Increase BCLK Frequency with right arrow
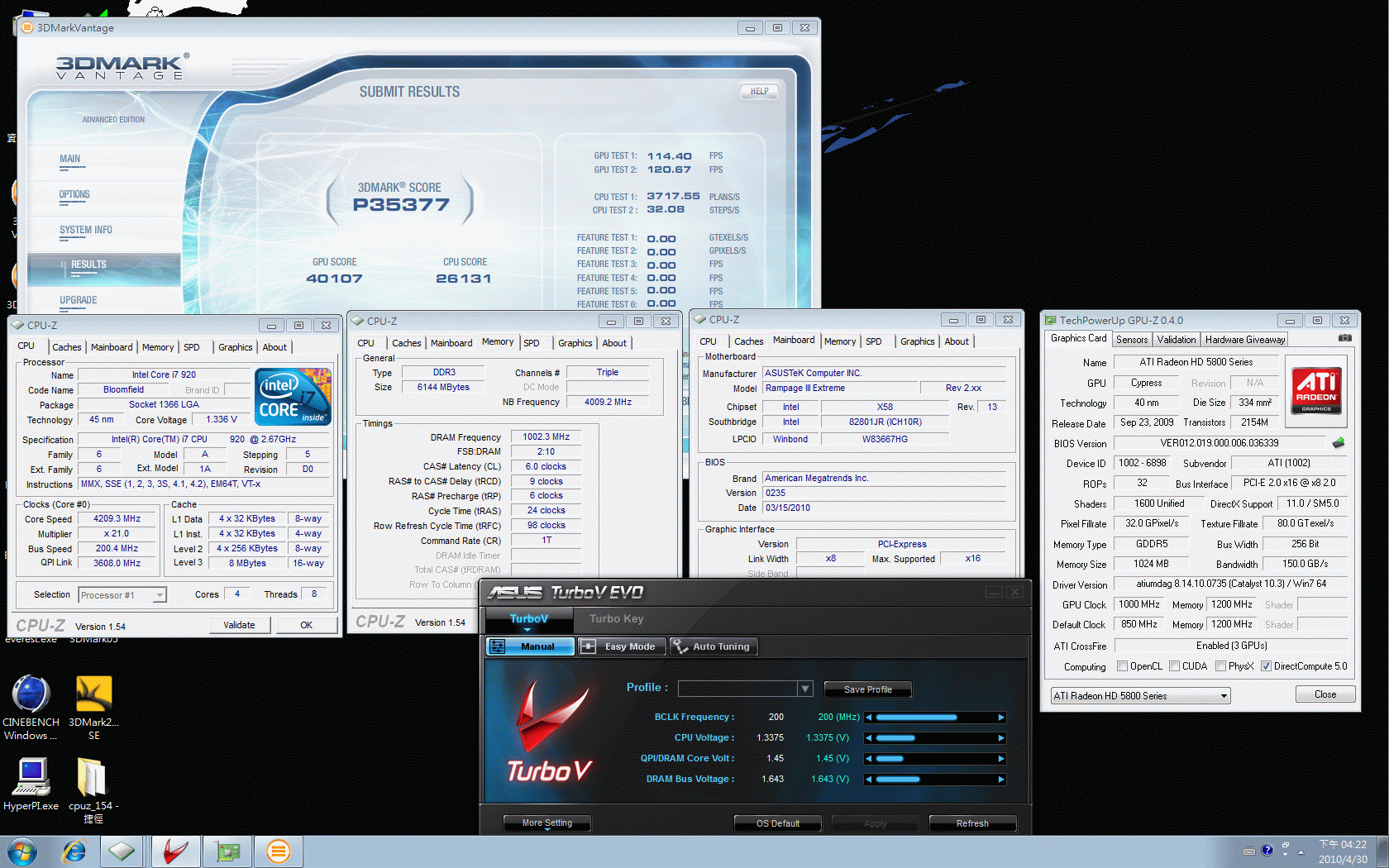 pyautogui.click(x=1001, y=718)
